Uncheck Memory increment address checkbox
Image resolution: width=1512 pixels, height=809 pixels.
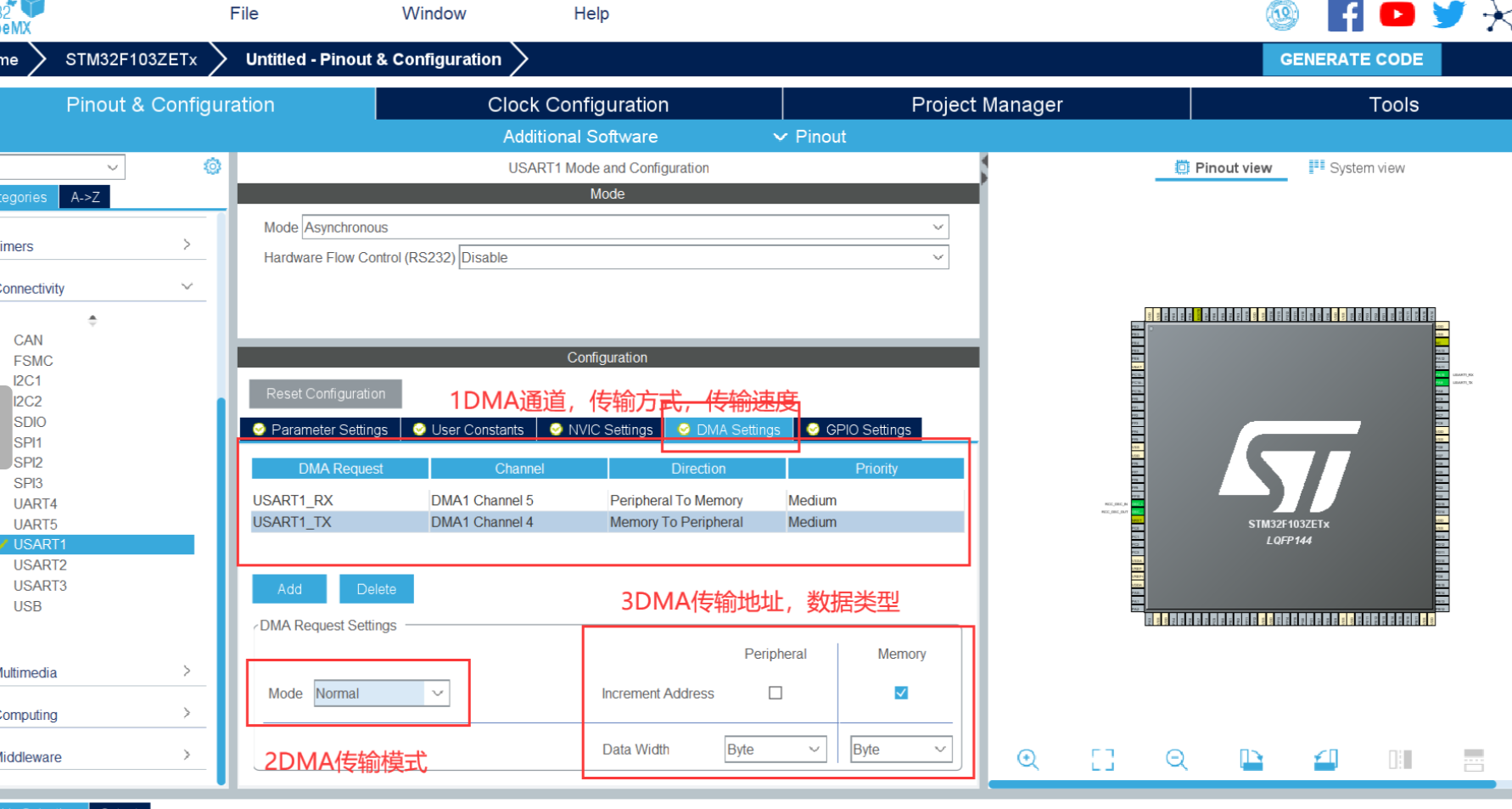tap(901, 693)
